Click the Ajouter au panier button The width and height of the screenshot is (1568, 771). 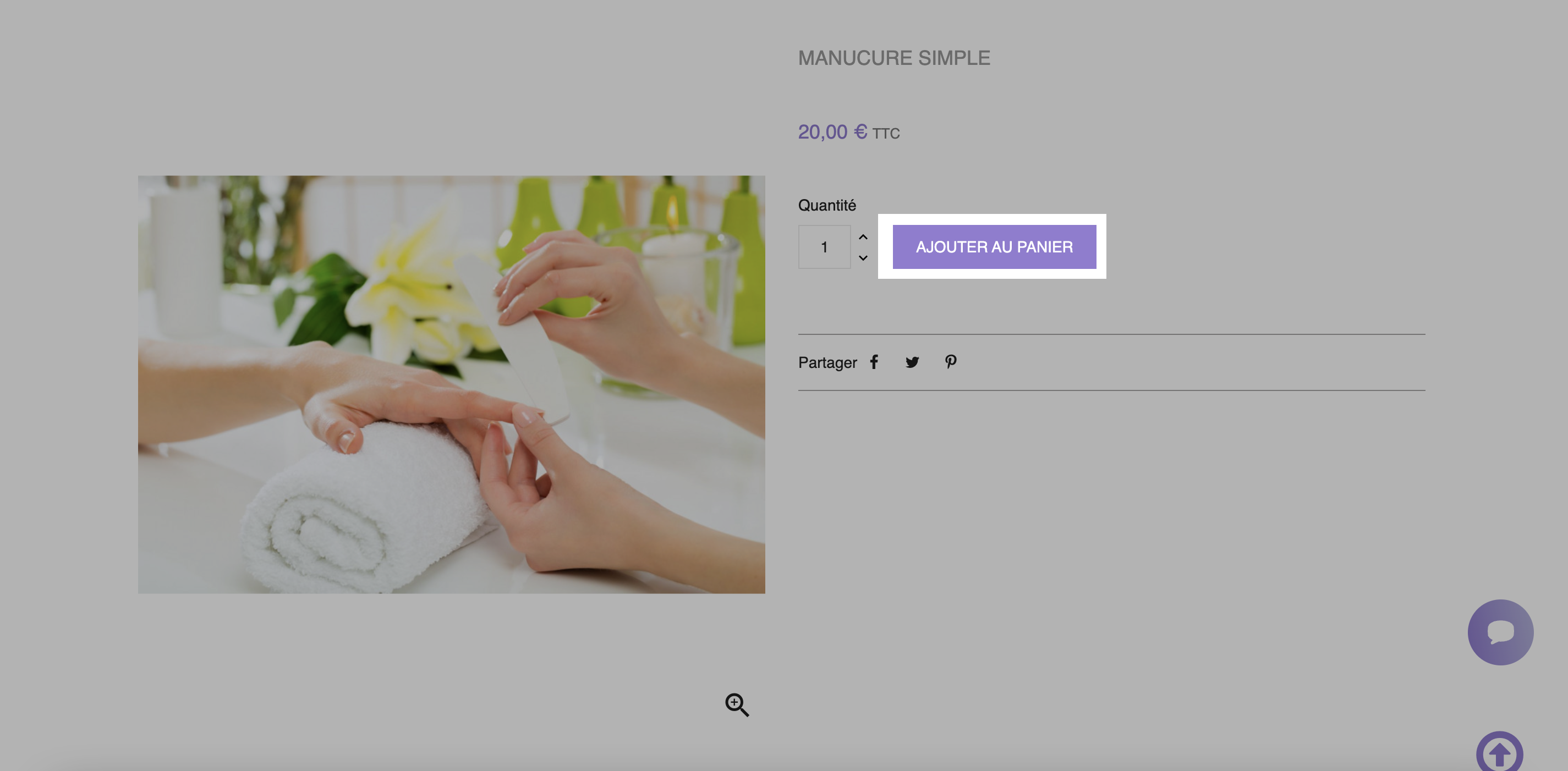coord(994,246)
